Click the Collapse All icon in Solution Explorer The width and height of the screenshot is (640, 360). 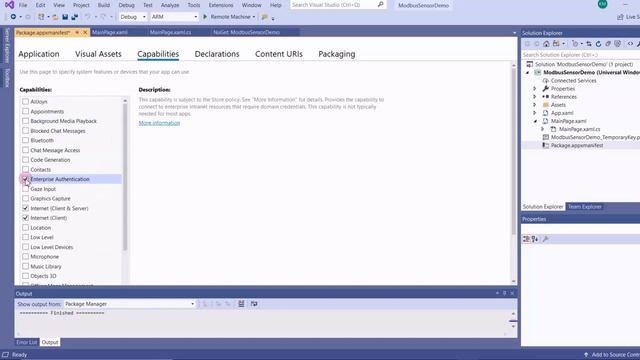point(608,44)
